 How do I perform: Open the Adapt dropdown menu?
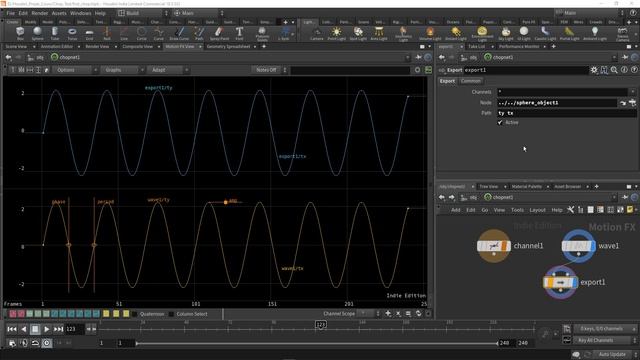pyautogui.click(x=168, y=70)
